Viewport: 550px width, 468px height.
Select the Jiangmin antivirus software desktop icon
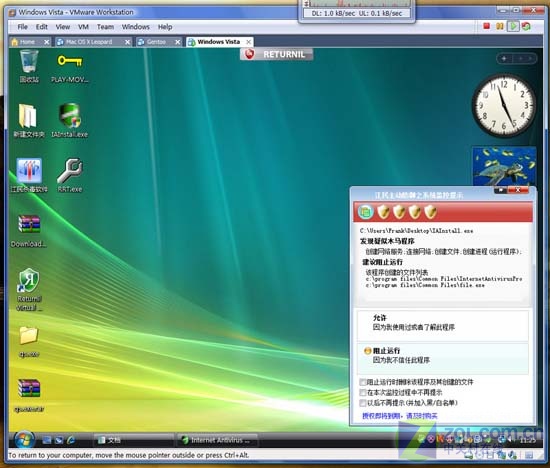click(29, 175)
